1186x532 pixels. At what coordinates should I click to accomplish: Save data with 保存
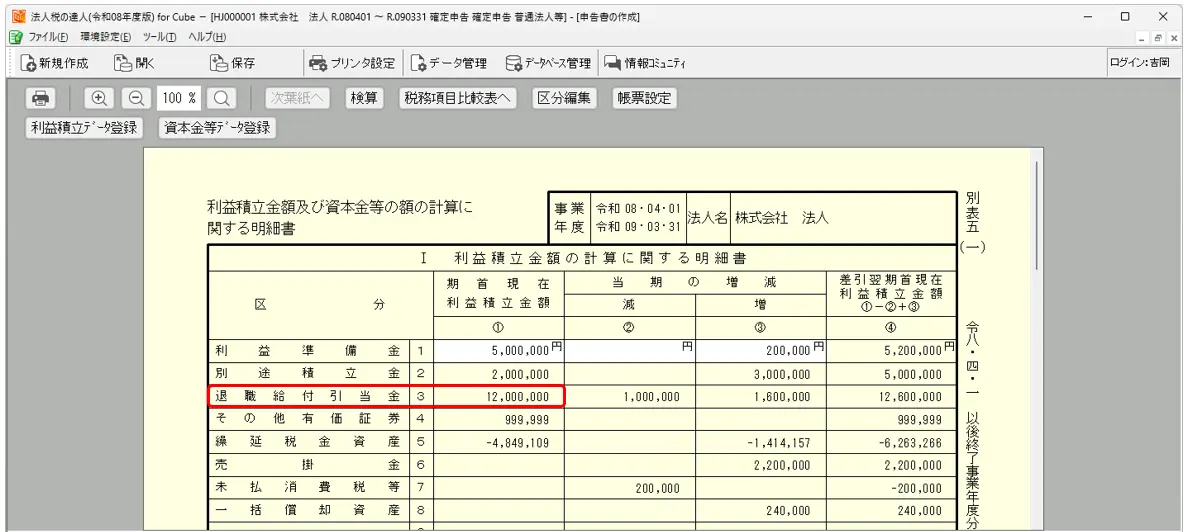[x=232, y=64]
